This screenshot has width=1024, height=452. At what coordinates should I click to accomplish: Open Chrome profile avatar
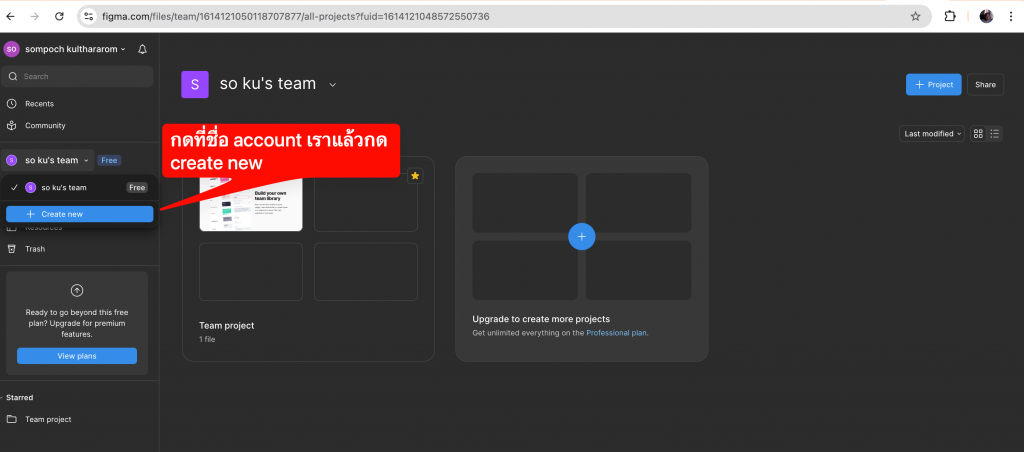tap(986, 16)
